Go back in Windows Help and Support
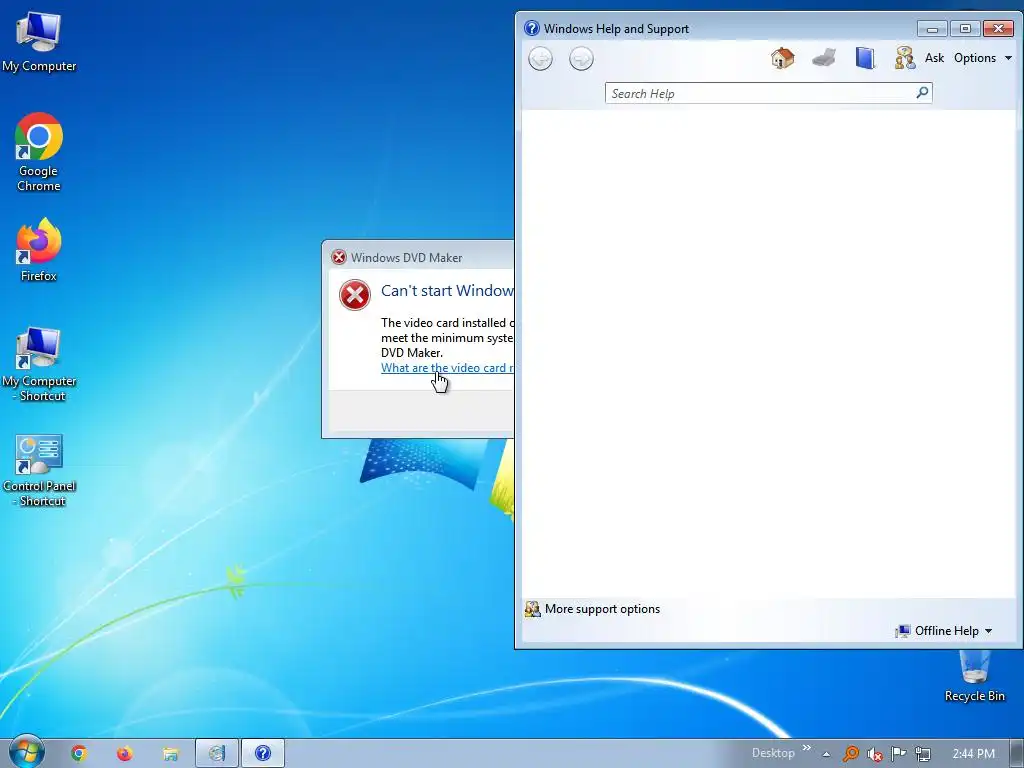Viewport: 1024px width, 768px height. (540, 59)
